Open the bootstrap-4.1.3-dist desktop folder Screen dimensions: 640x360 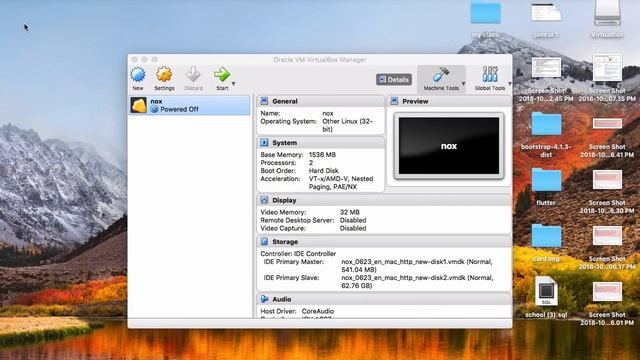point(546,124)
